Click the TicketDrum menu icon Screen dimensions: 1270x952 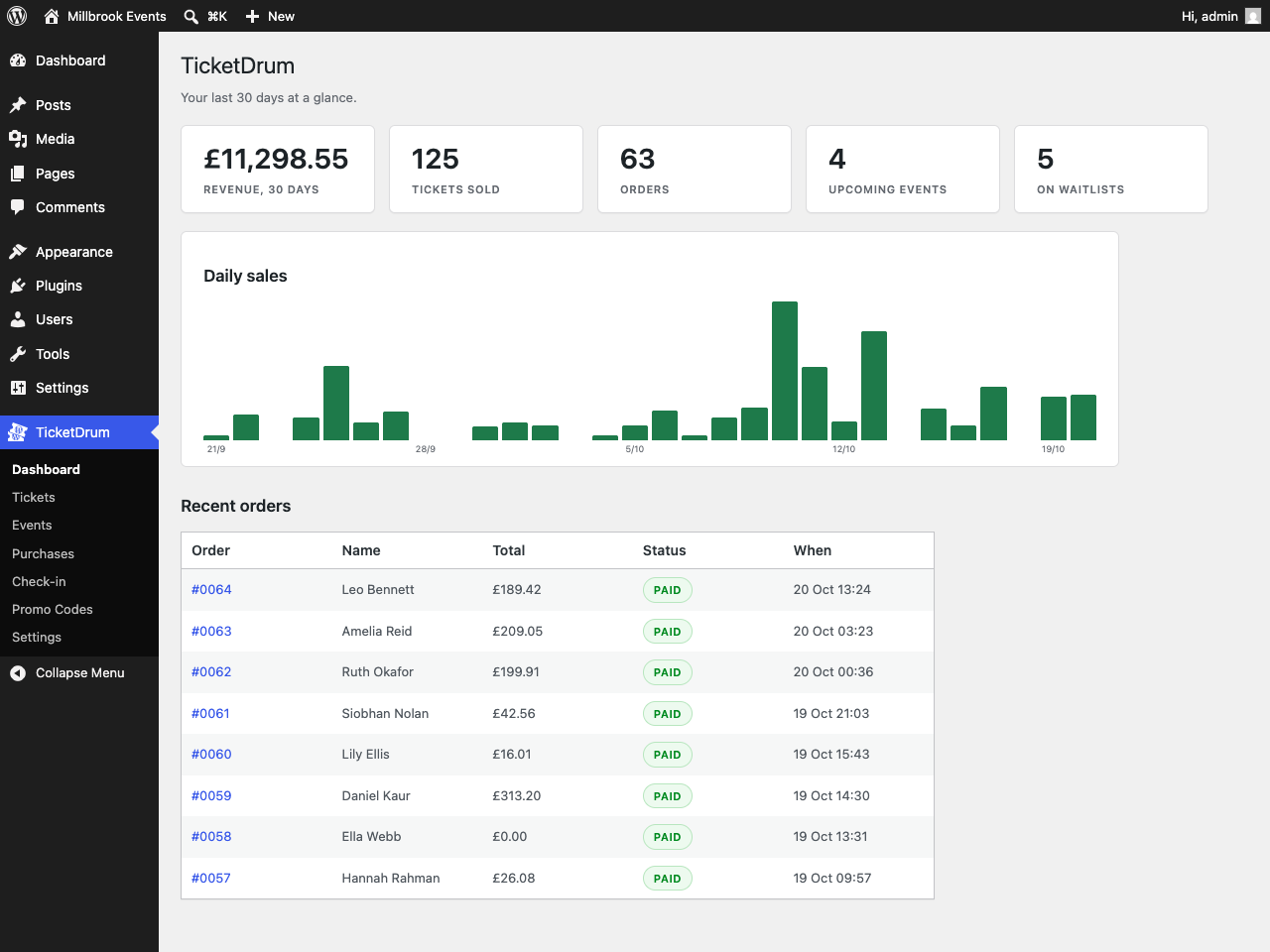[x=18, y=432]
